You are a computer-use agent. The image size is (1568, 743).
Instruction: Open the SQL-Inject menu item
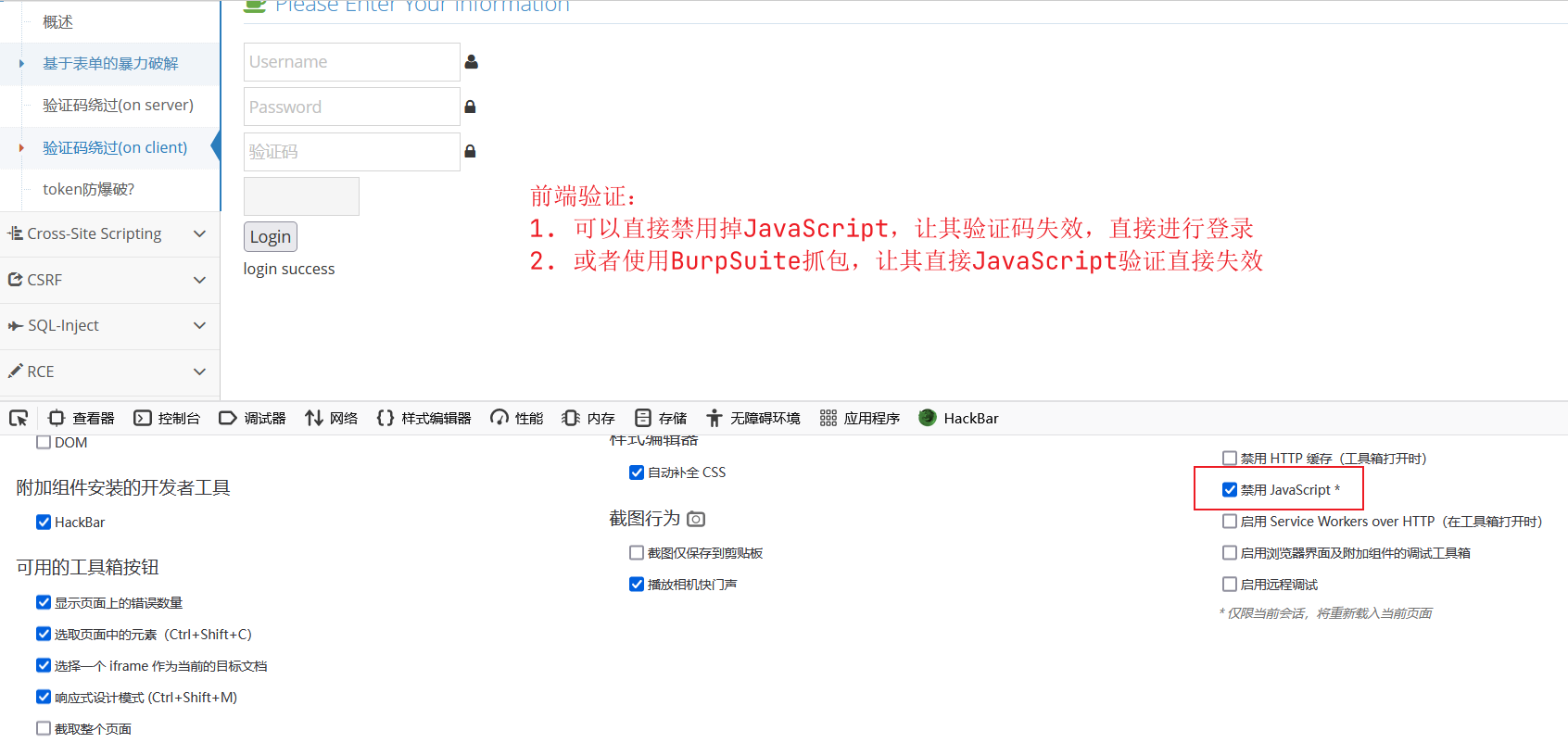[x=109, y=325]
